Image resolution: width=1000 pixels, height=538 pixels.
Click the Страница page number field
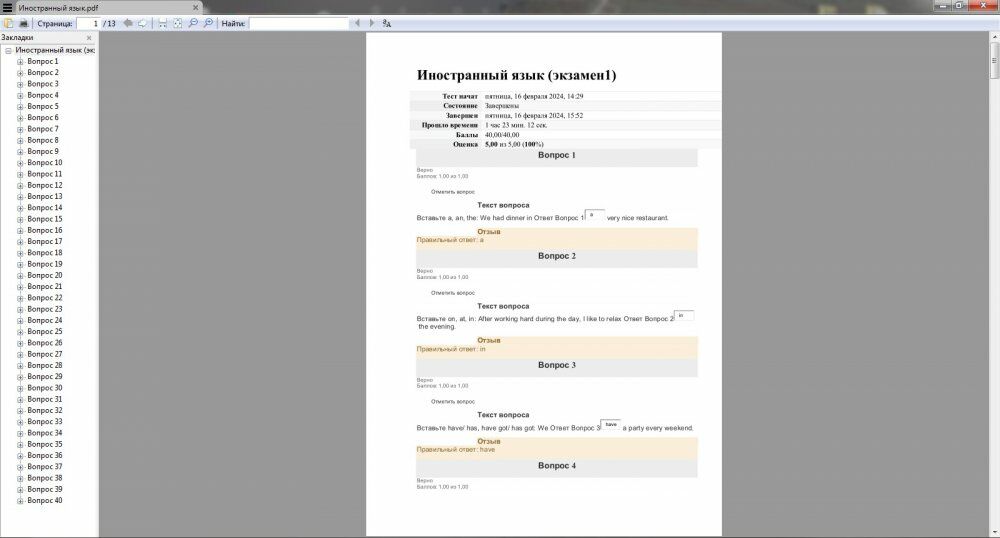88,24
